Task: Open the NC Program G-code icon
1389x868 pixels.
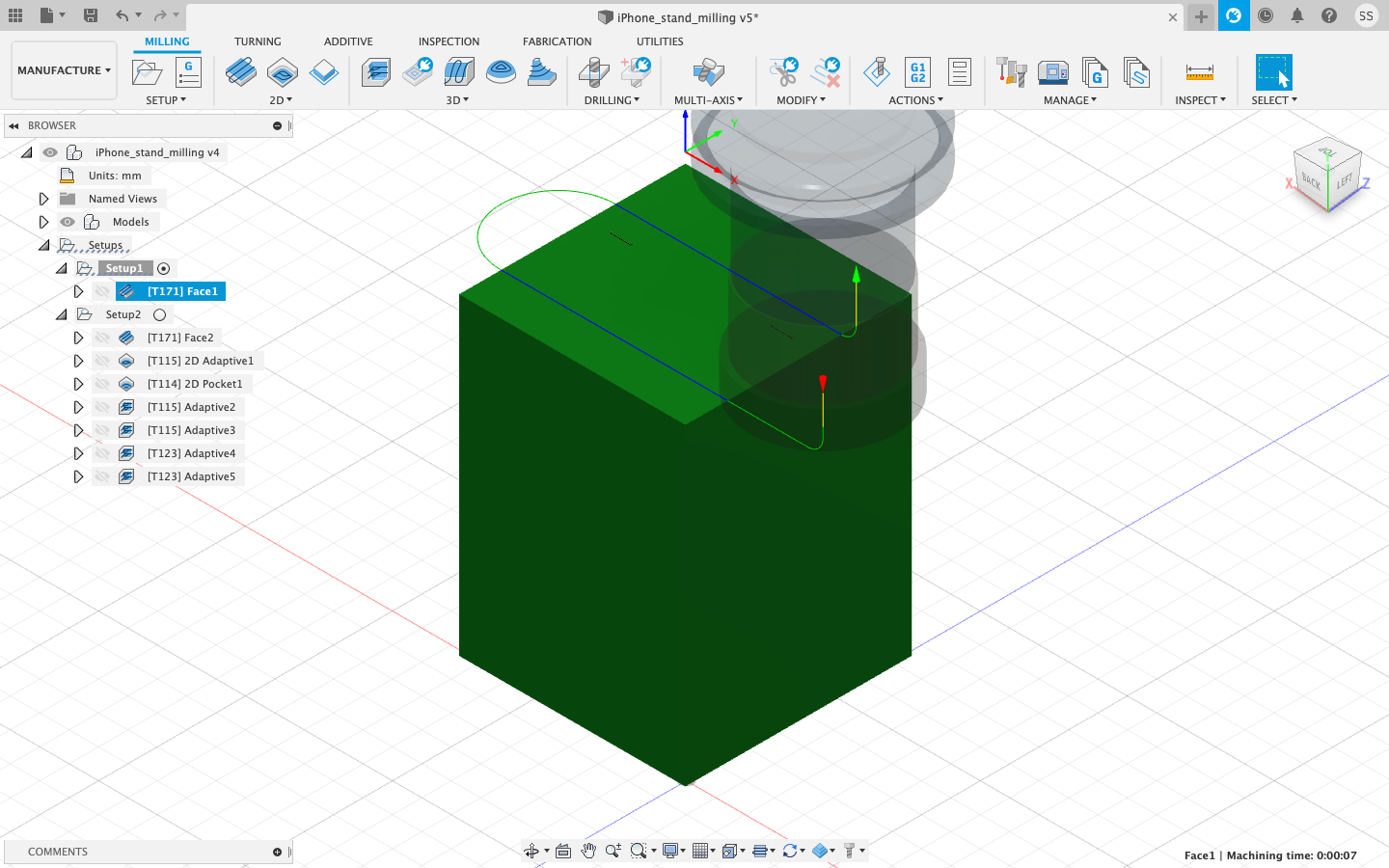Action: (x=188, y=72)
